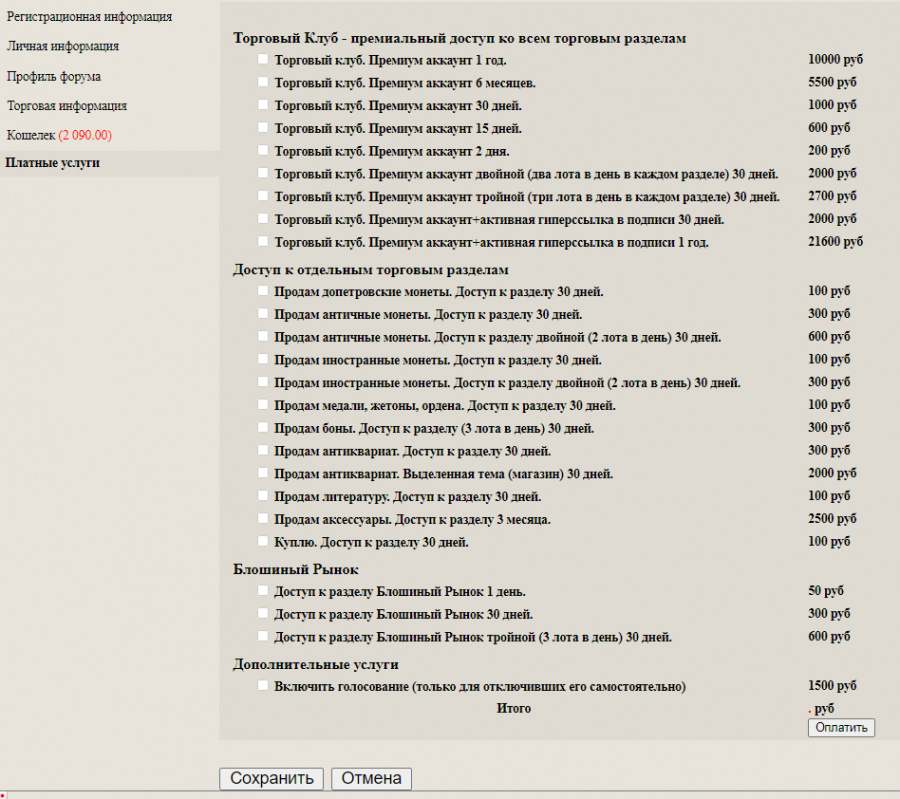Tick Премиум аккаунт двойной 30 дней checkbox

(x=263, y=173)
